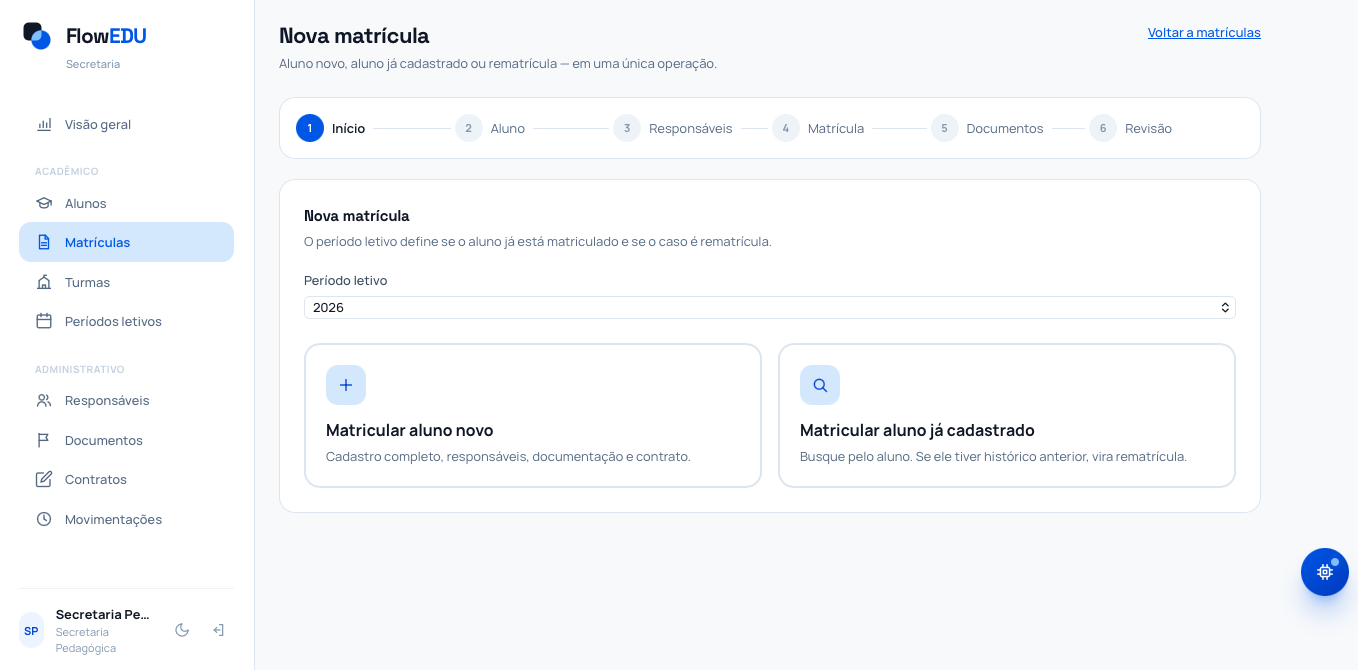
Task: Open Contratos in the sidebar
Action: tap(126, 479)
